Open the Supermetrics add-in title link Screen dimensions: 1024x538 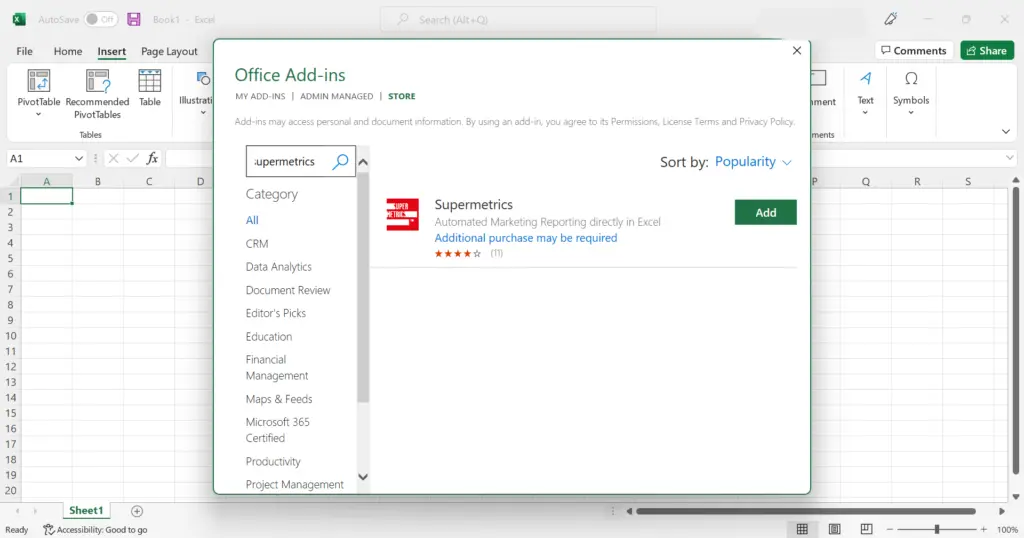(x=473, y=204)
